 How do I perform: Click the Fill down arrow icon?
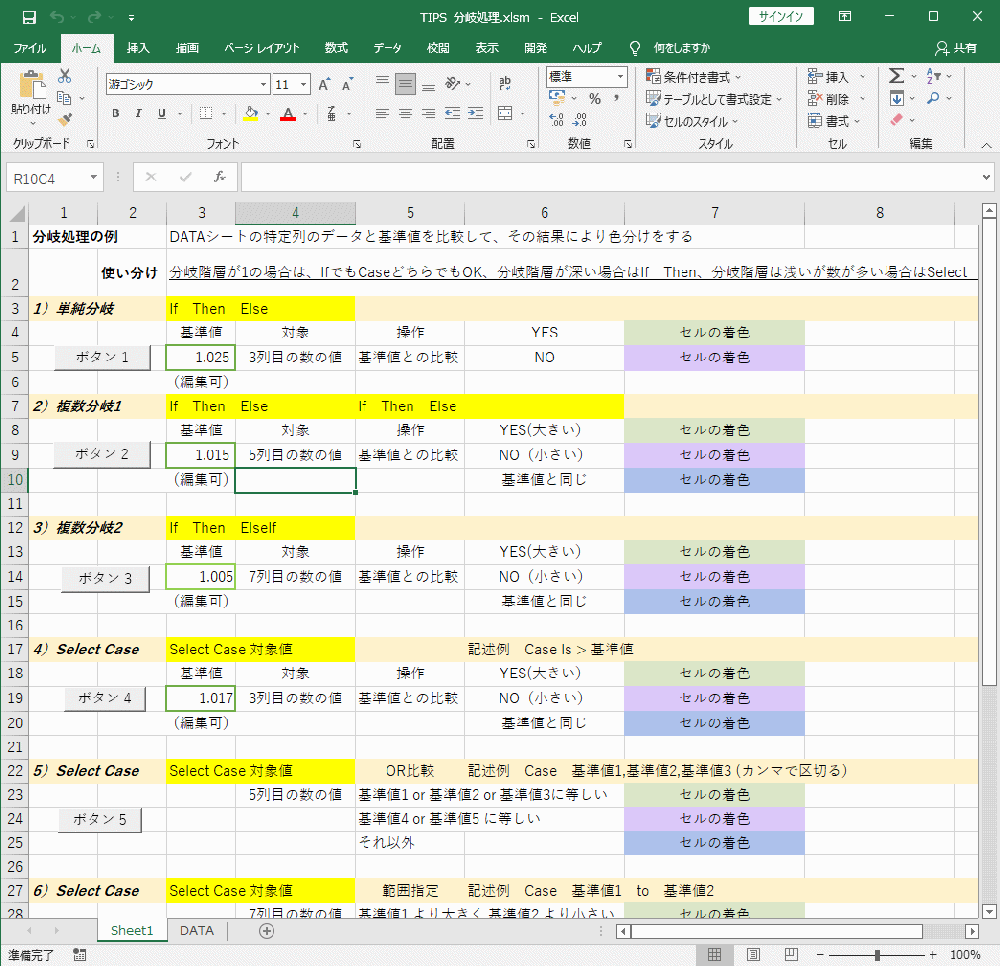pyautogui.click(x=897, y=98)
